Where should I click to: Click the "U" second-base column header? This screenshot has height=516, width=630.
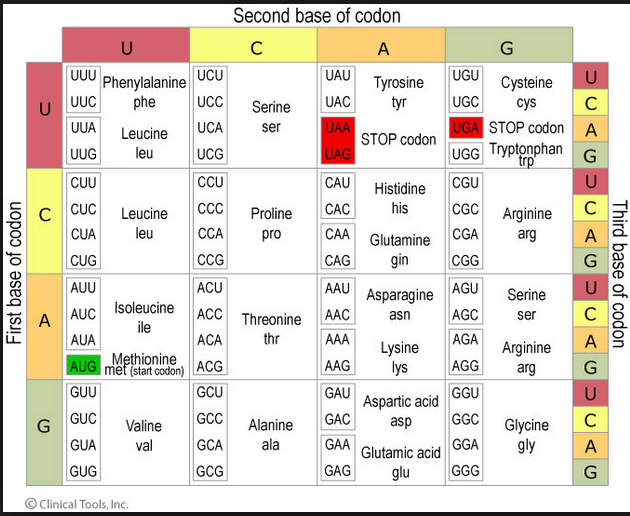(126, 46)
